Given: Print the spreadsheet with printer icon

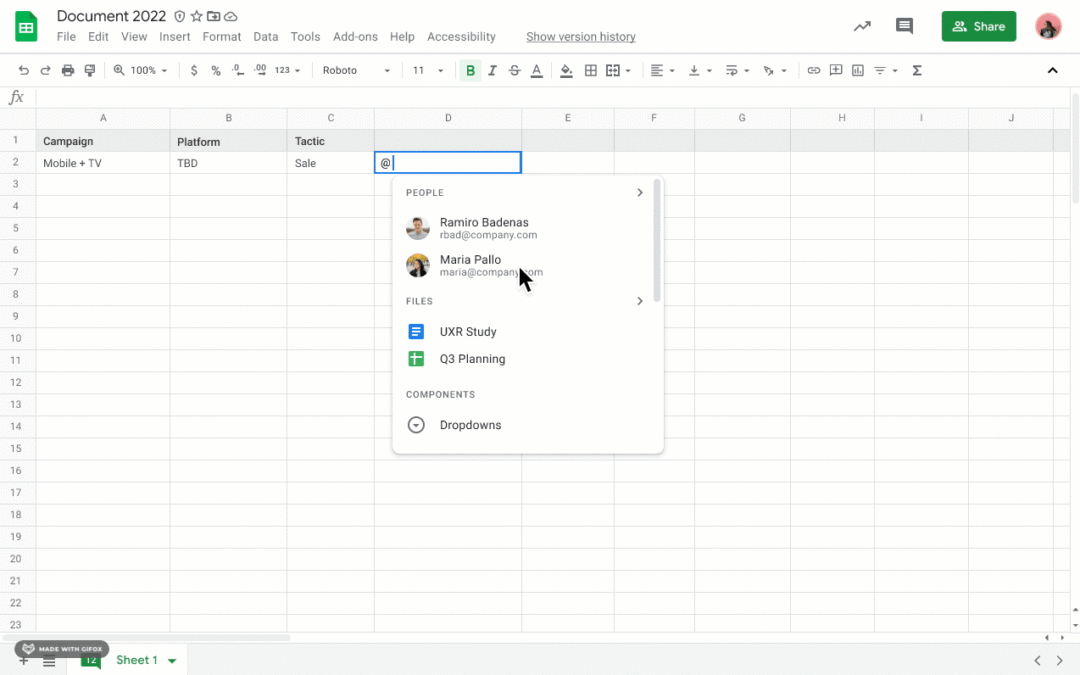Looking at the screenshot, I should 68,70.
